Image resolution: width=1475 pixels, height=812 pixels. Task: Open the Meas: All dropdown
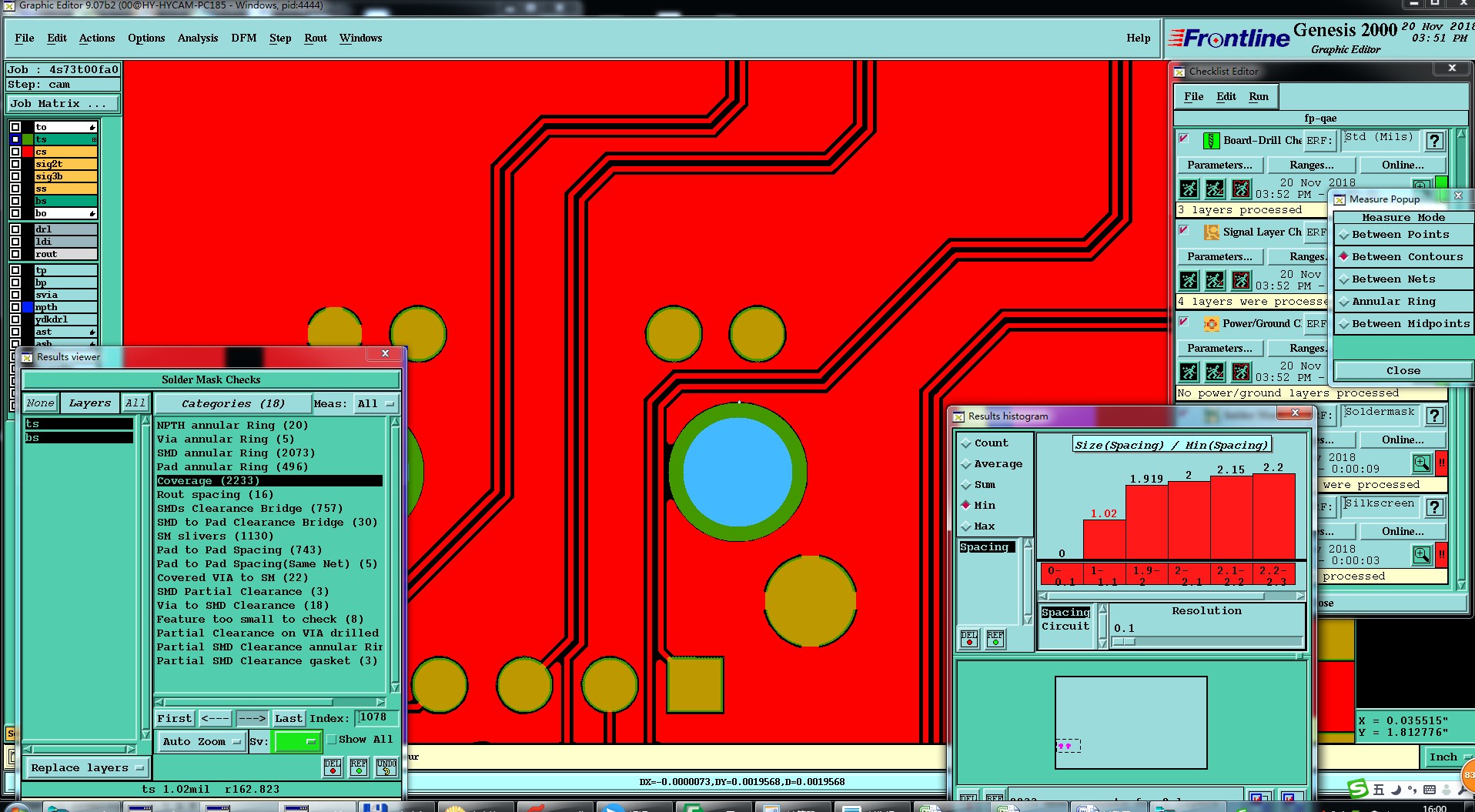coord(376,404)
